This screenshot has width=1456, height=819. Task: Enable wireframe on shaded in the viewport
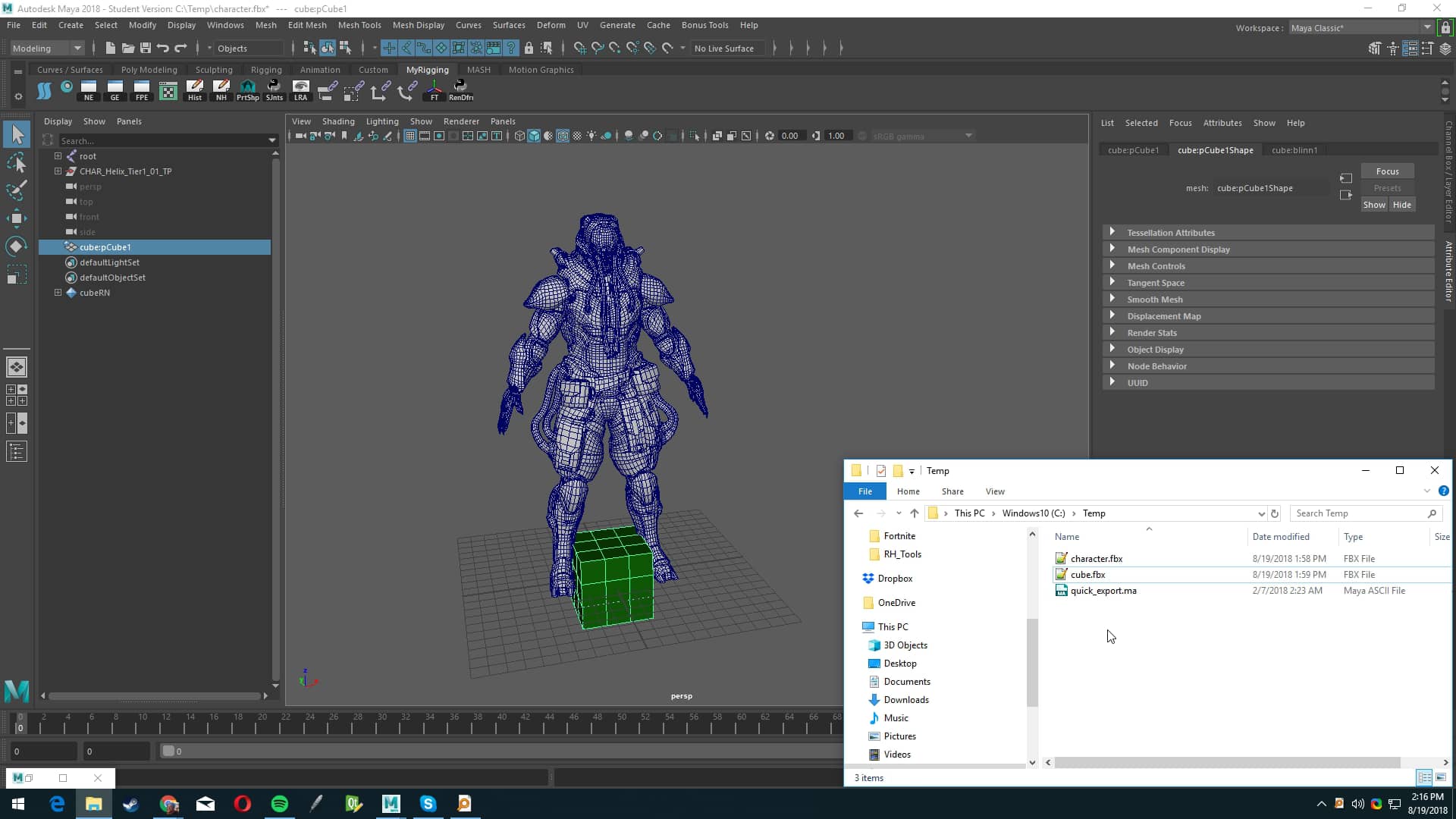point(563,136)
